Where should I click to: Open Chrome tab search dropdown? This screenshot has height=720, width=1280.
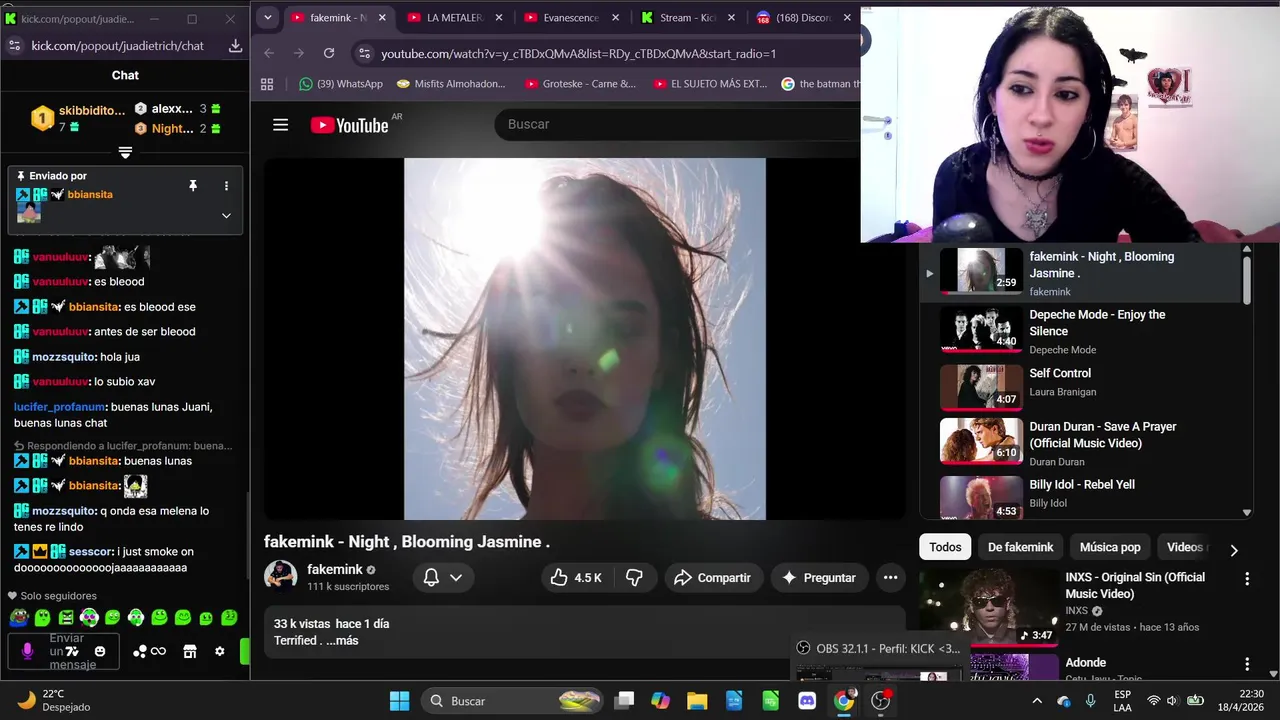(267, 18)
